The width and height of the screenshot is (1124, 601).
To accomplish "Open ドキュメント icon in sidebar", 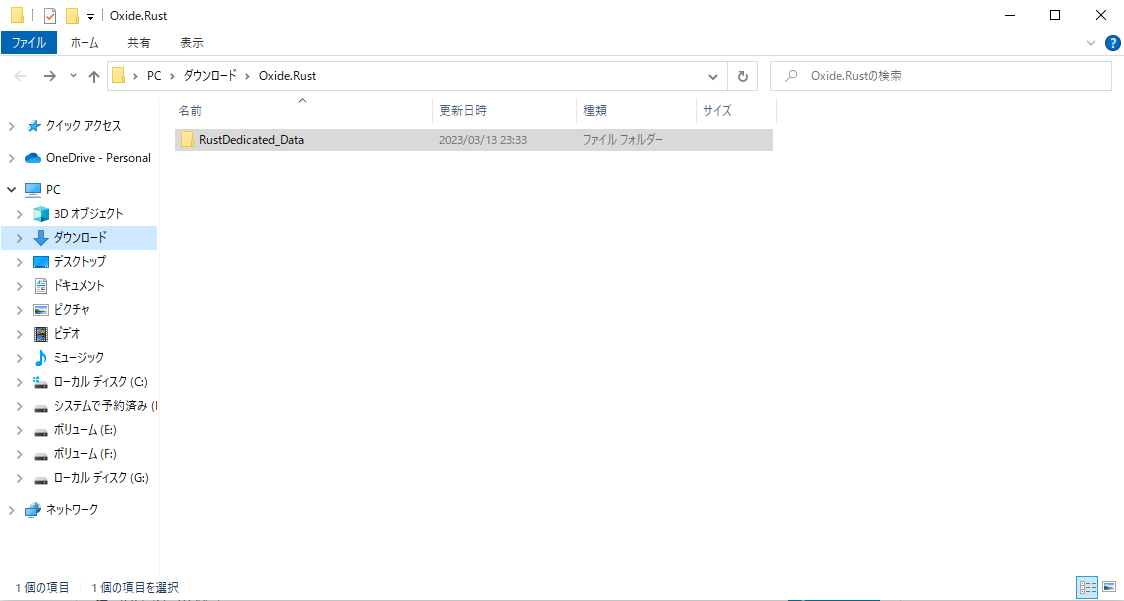I will point(41,286).
